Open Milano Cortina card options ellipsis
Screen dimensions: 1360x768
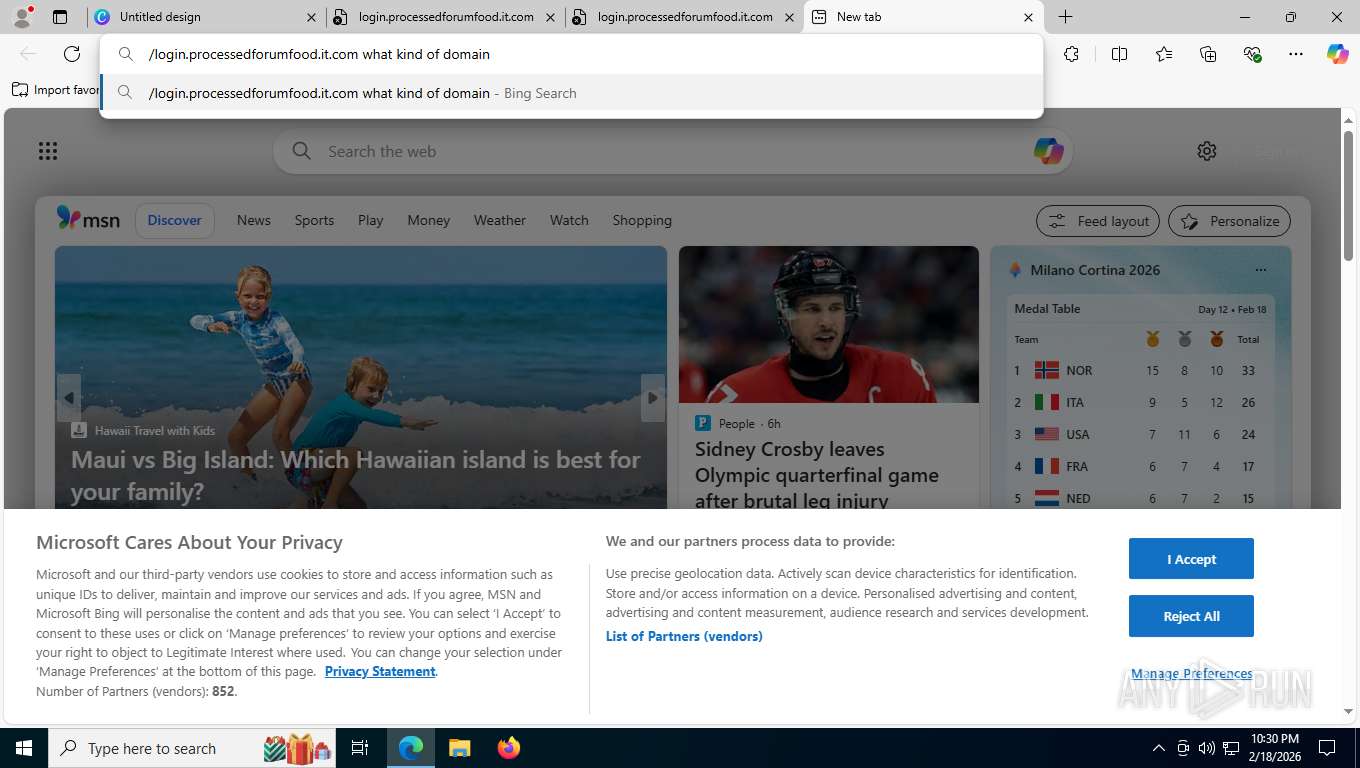pyautogui.click(x=1260, y=270)
